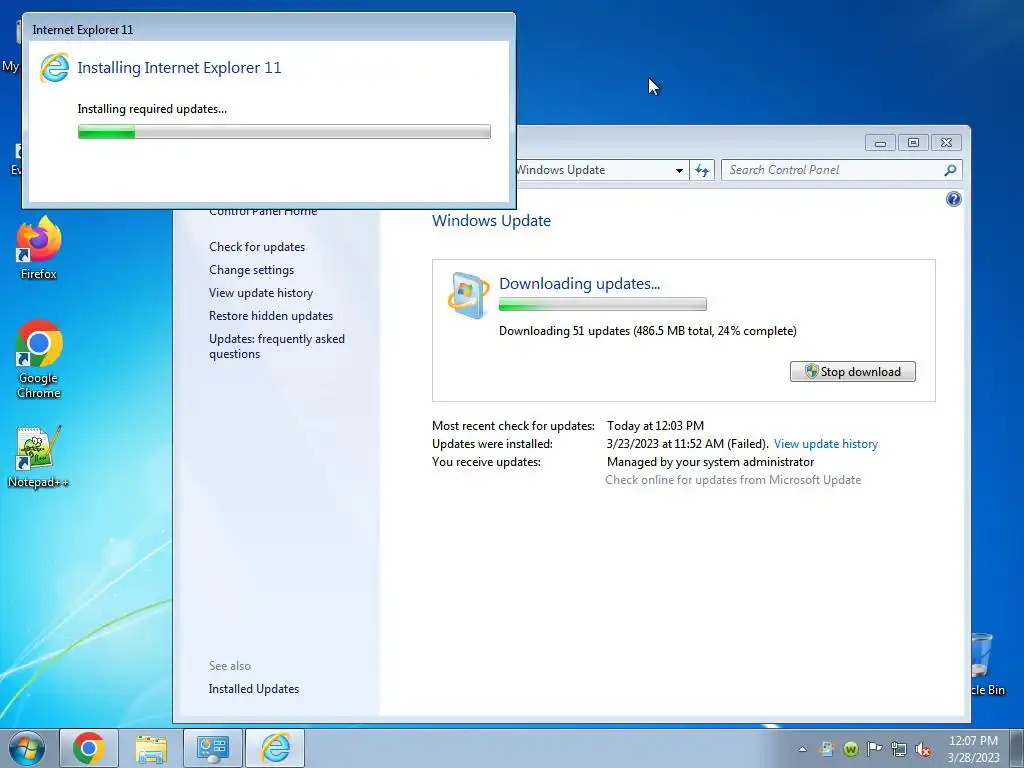
Task: Expand the address bar history dropdown
Action: pyautogui.click(x=679, y=170)
